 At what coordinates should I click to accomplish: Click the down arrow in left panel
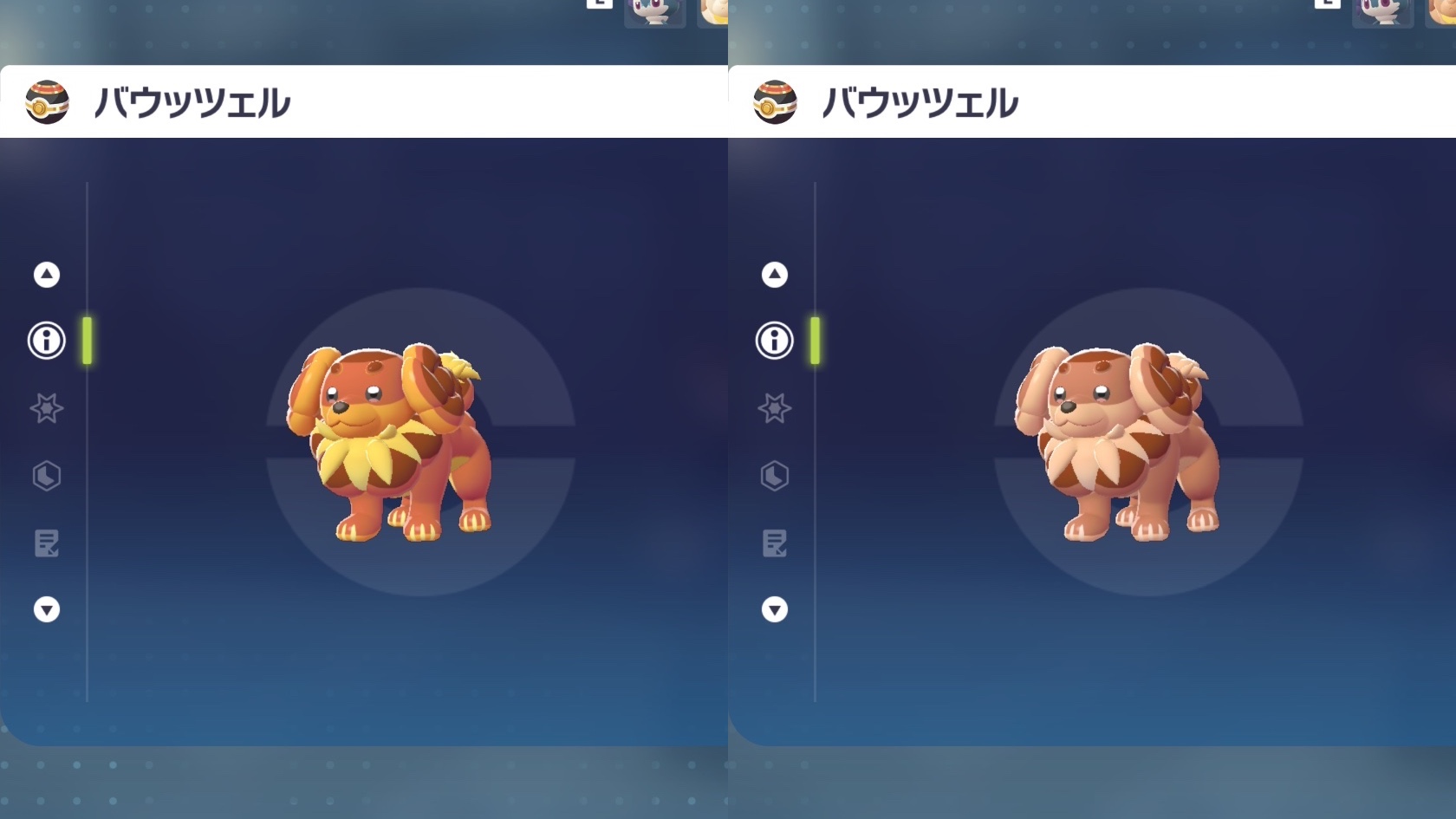pyautogui.click(x=47, y=610)
